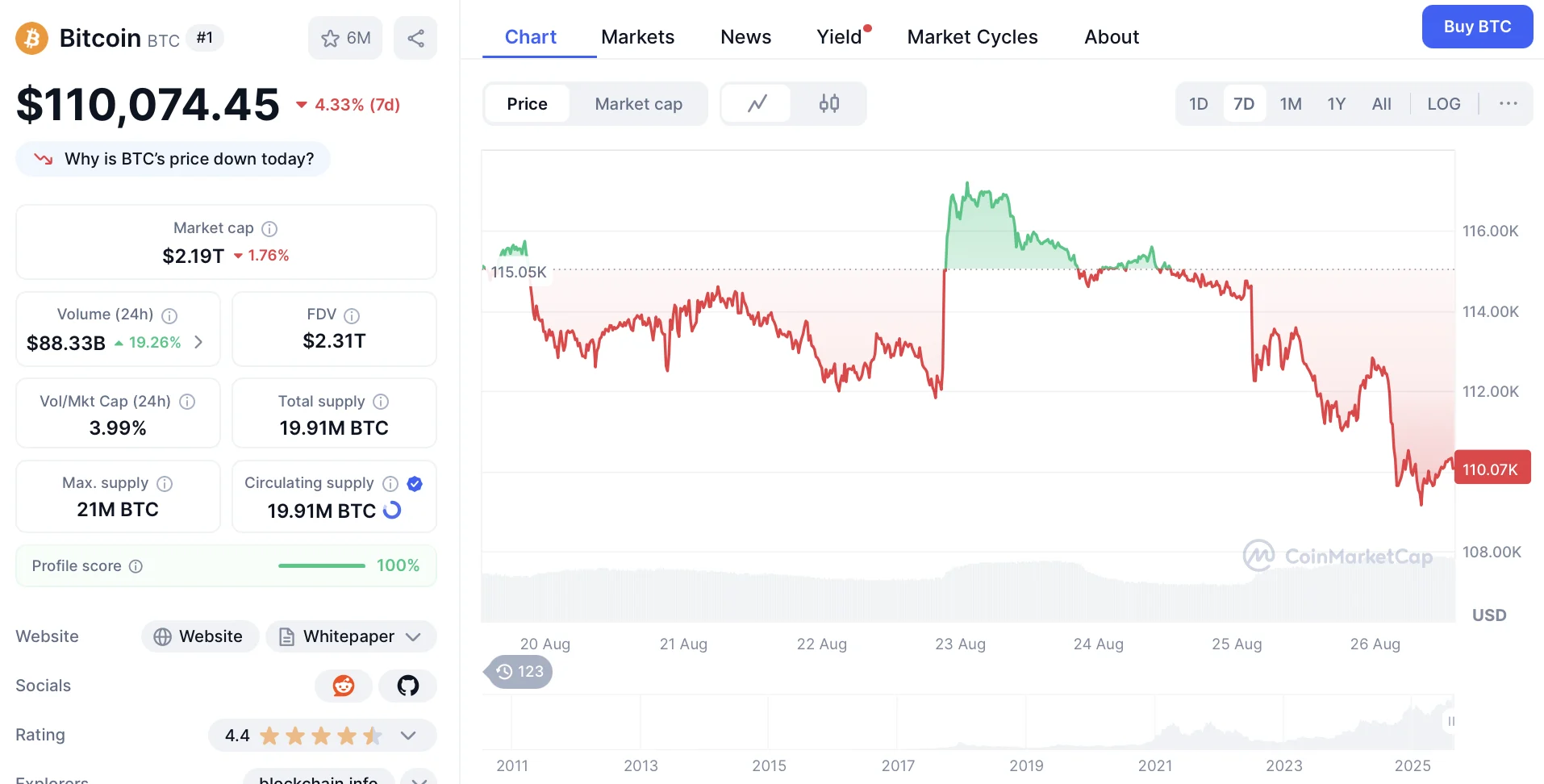Open the Reddit social link icon

tap(344, 686)
